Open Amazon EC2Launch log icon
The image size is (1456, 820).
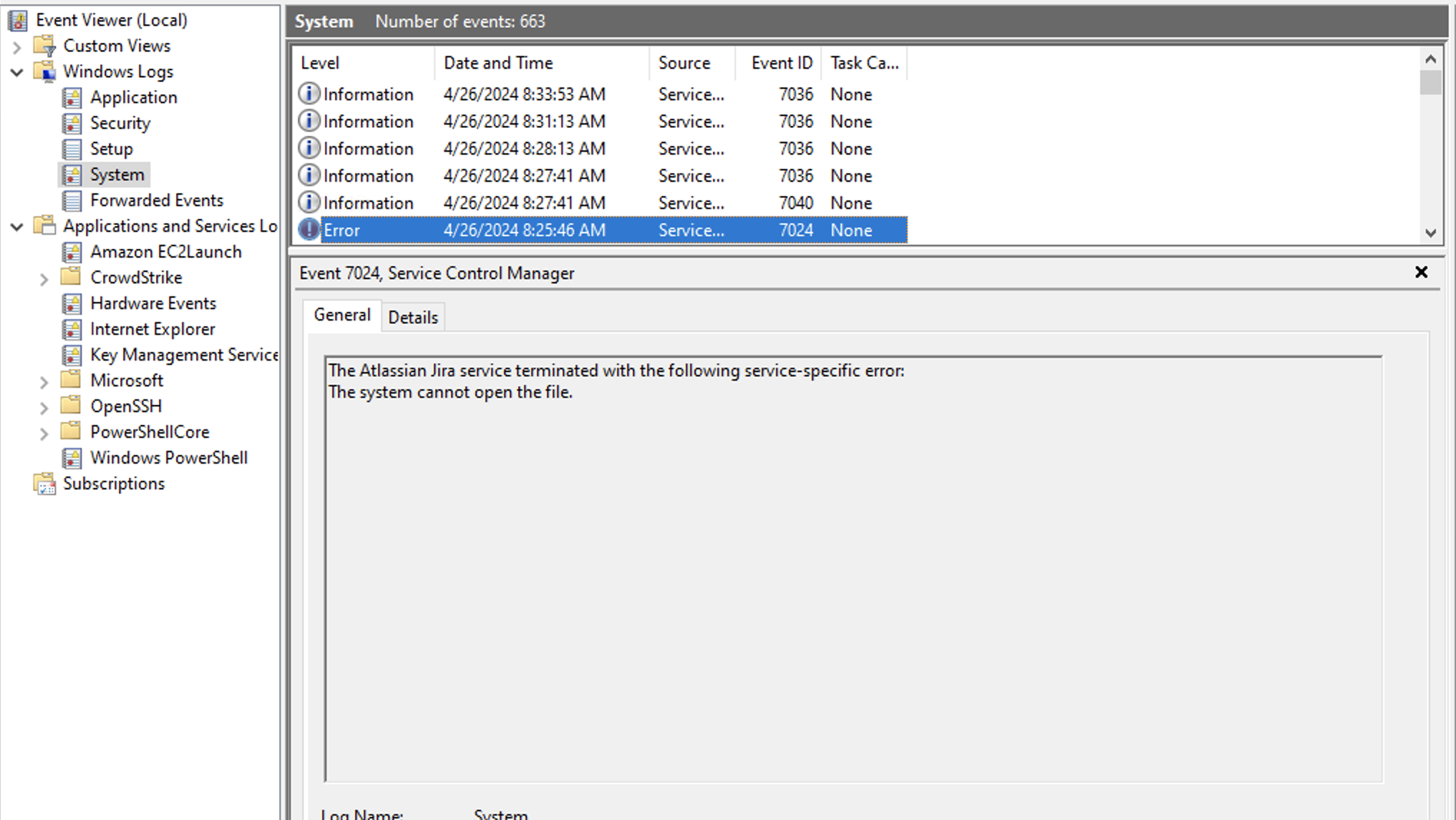[x=72, y=252]
